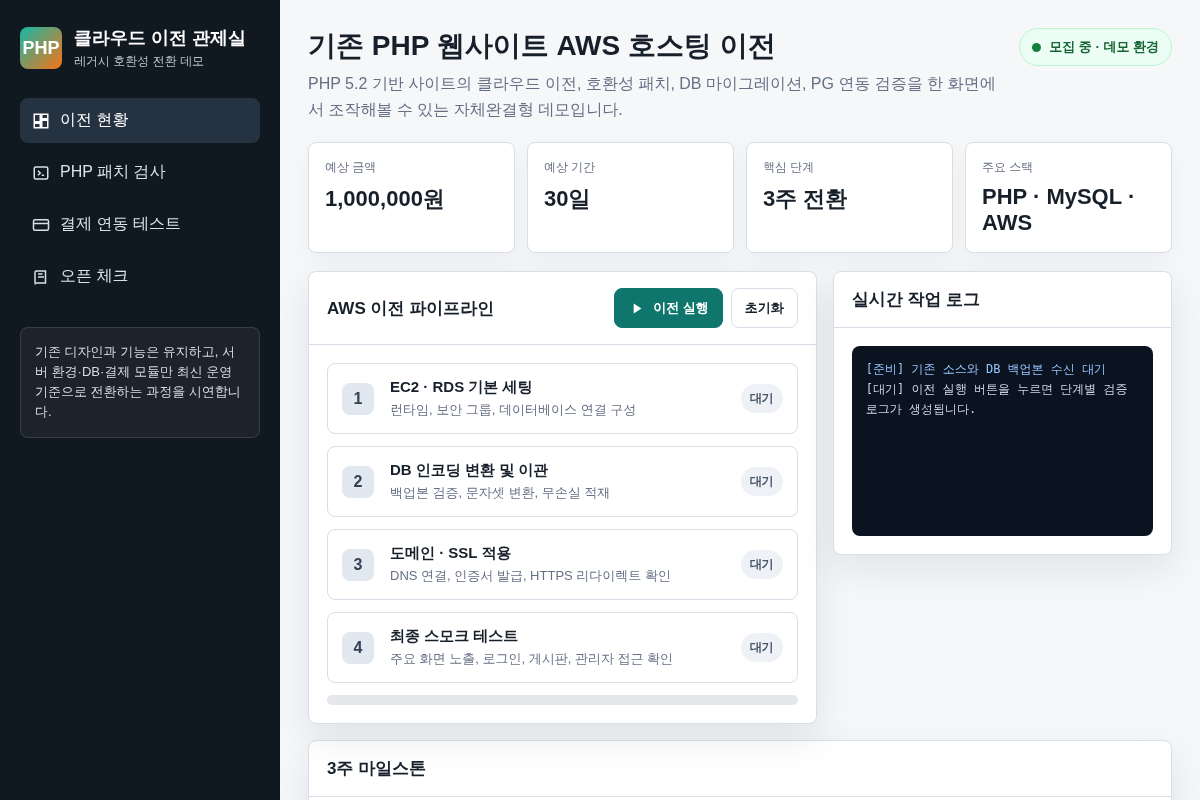
Task: Go to 결제 연동 테스트 menu
Action: point(140,224)
